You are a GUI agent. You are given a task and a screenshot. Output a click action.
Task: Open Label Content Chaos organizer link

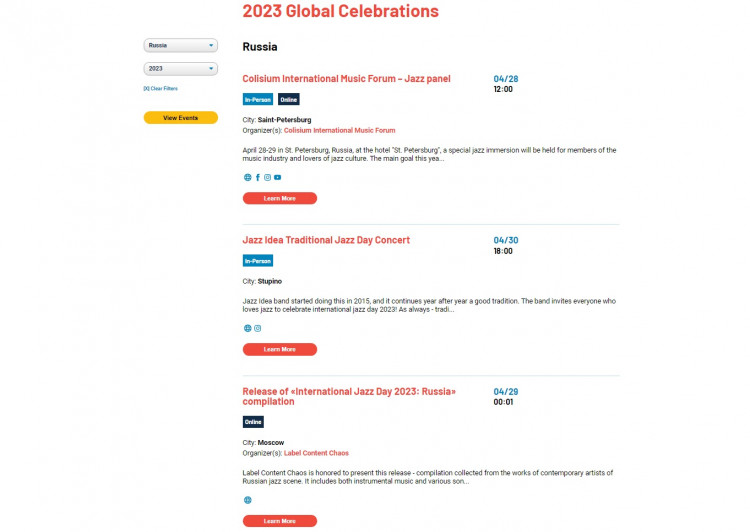tap(316, 453)
